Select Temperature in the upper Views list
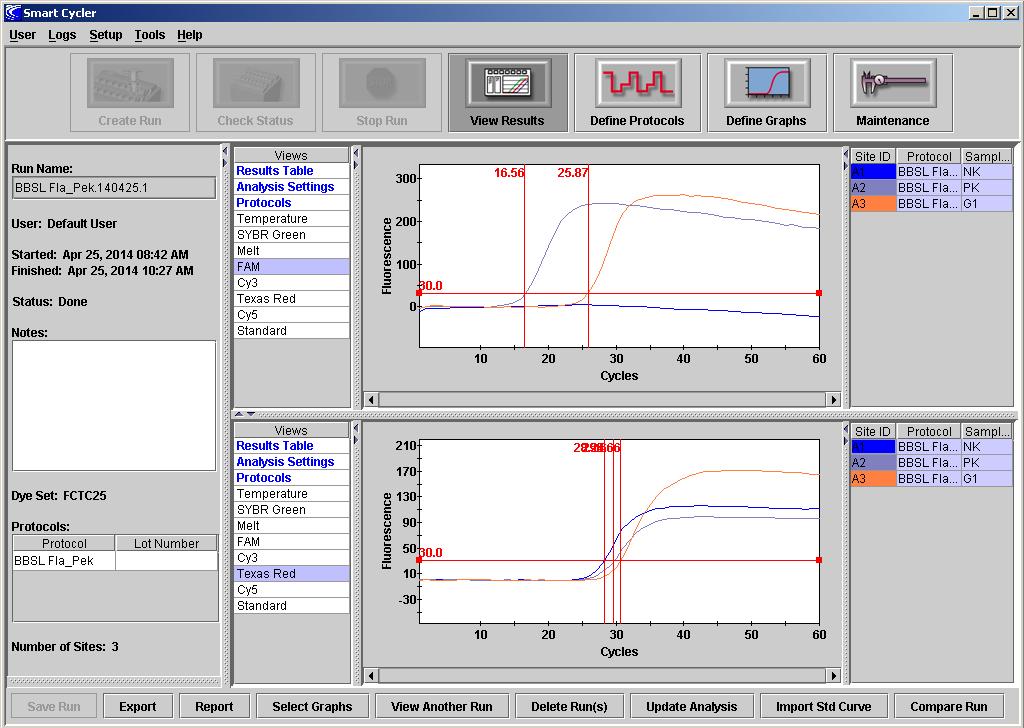Image resolution: width=1024 pixels, height=728 pixels. pos(291,219)
